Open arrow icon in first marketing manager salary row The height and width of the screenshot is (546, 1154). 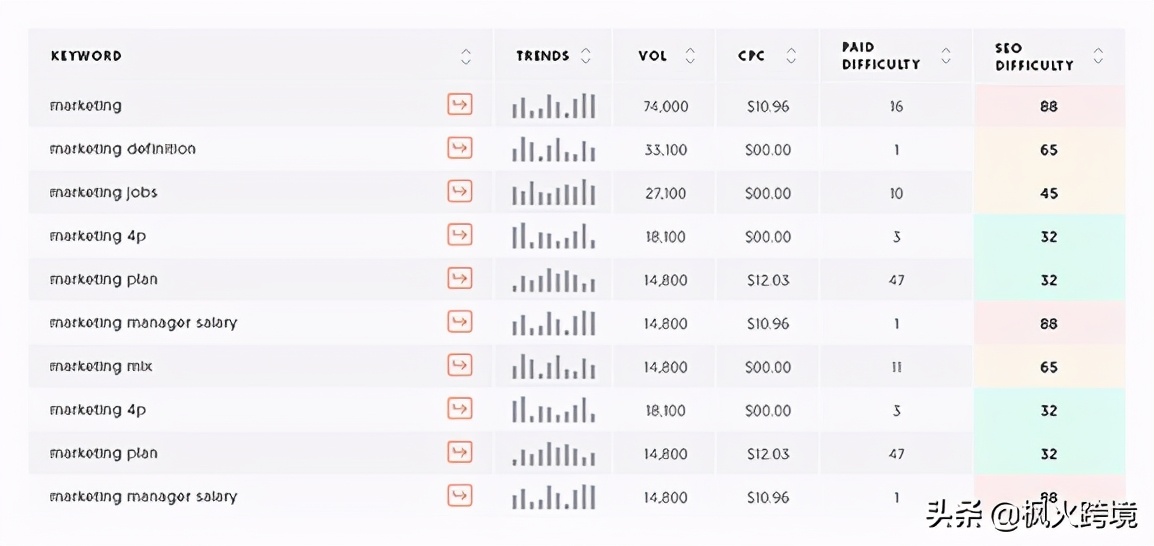point(459,322)
